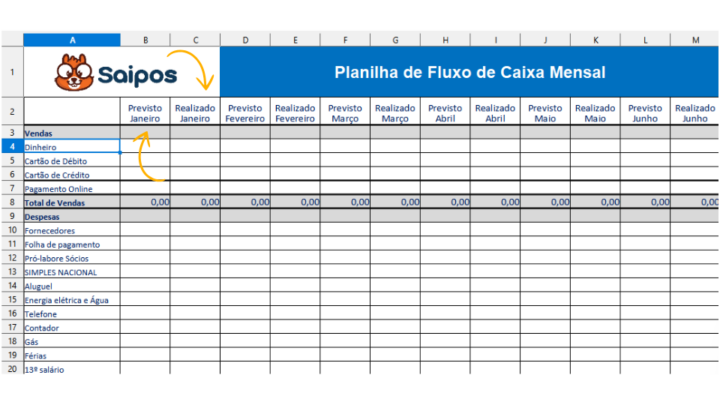
Task: Click the Dinheiro cell
Action: pyautogui.click(x=72, y=146)
